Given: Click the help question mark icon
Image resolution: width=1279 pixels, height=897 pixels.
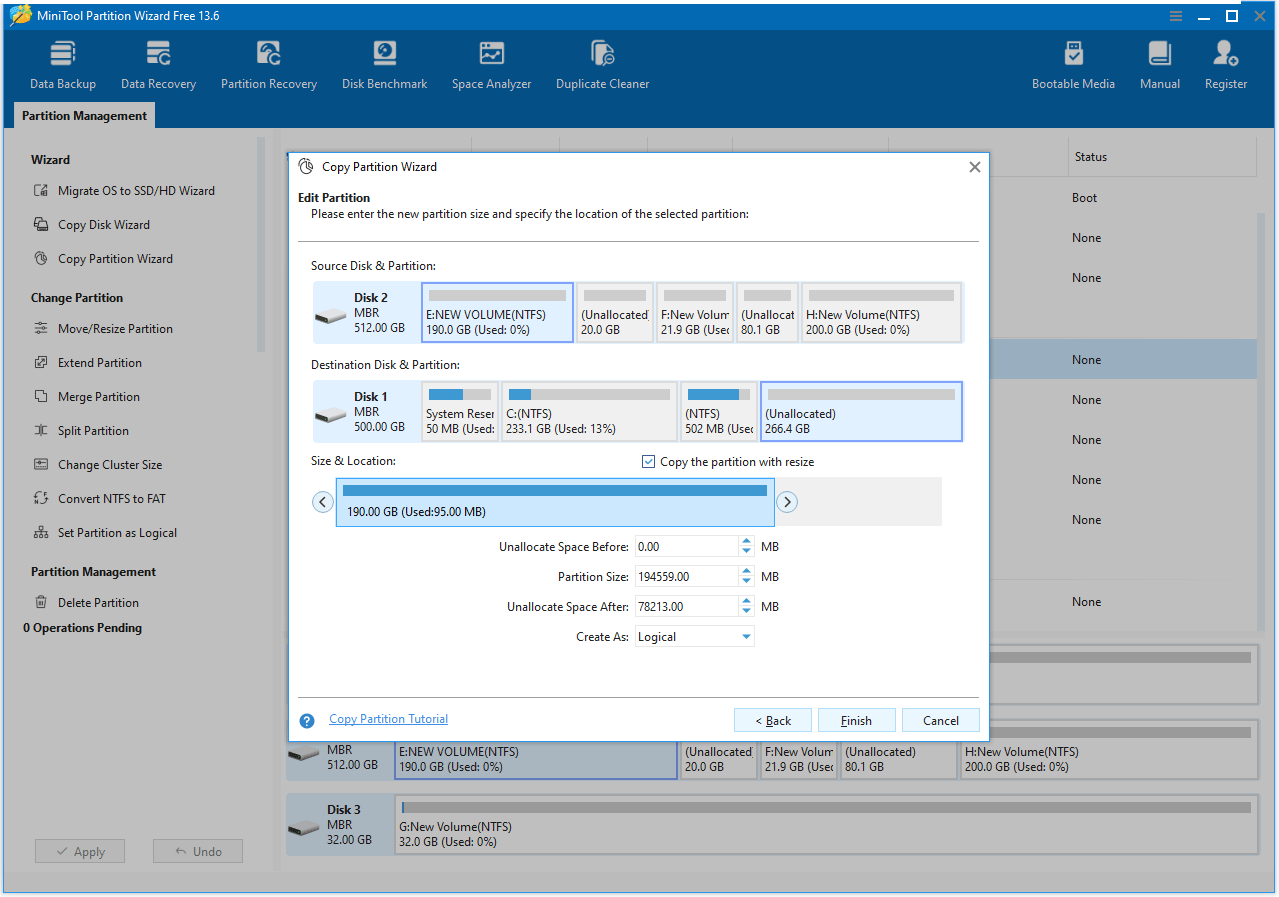Looking at the screenshot, I should tap(308, 720).
